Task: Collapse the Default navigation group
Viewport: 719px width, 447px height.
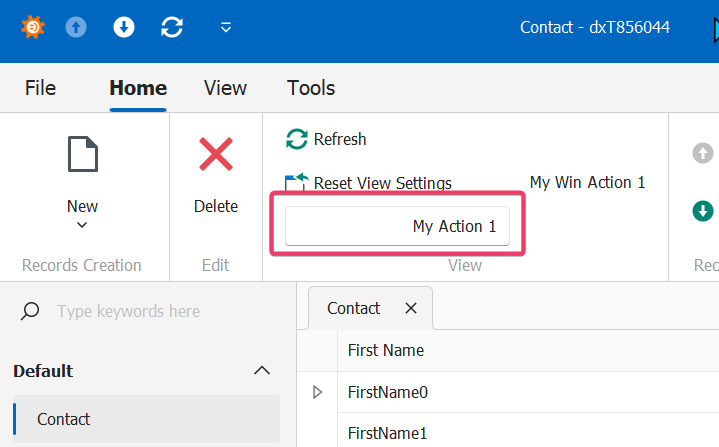Action: 262,371
